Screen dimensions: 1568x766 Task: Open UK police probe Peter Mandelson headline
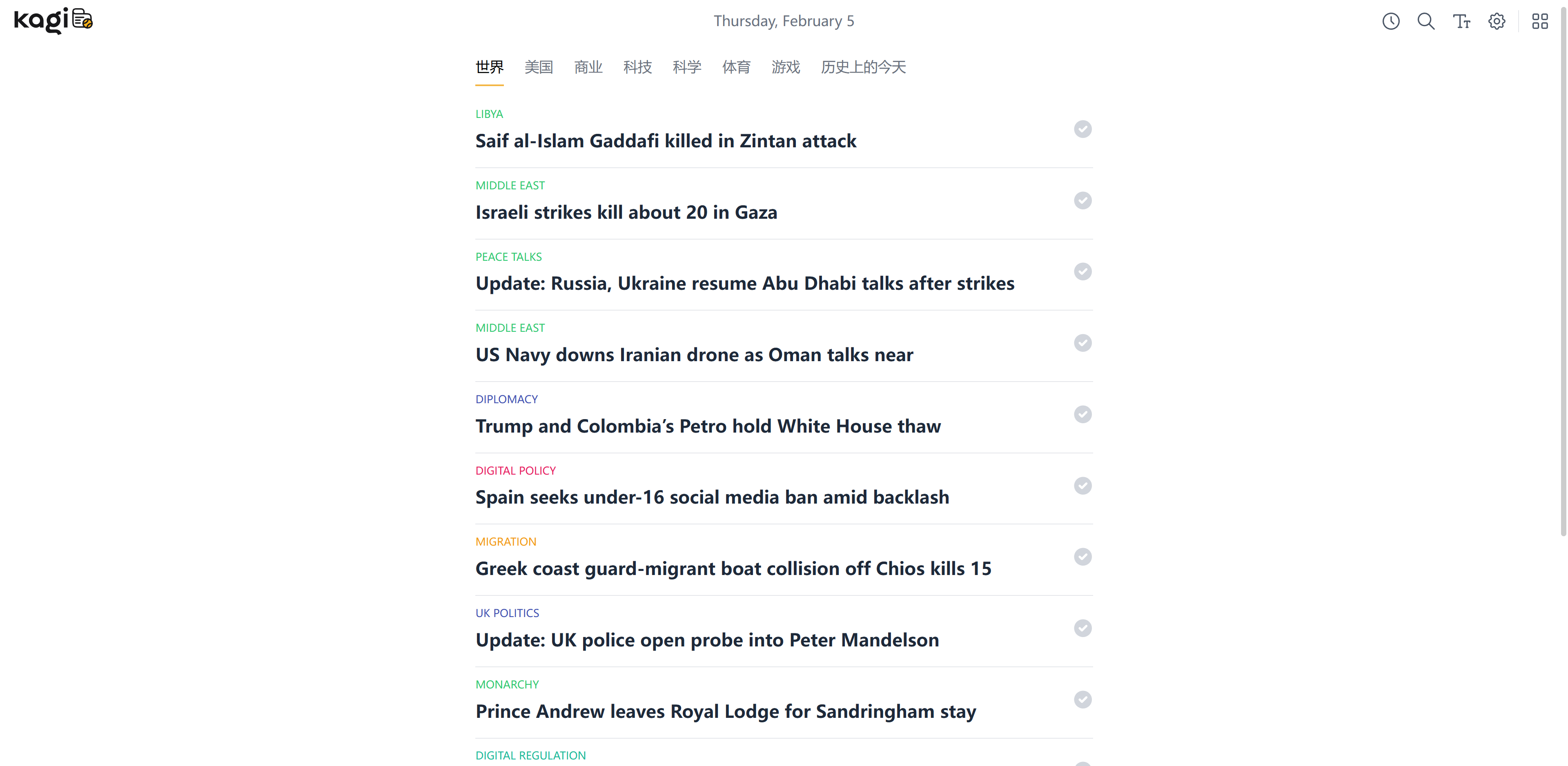point(707,640)
